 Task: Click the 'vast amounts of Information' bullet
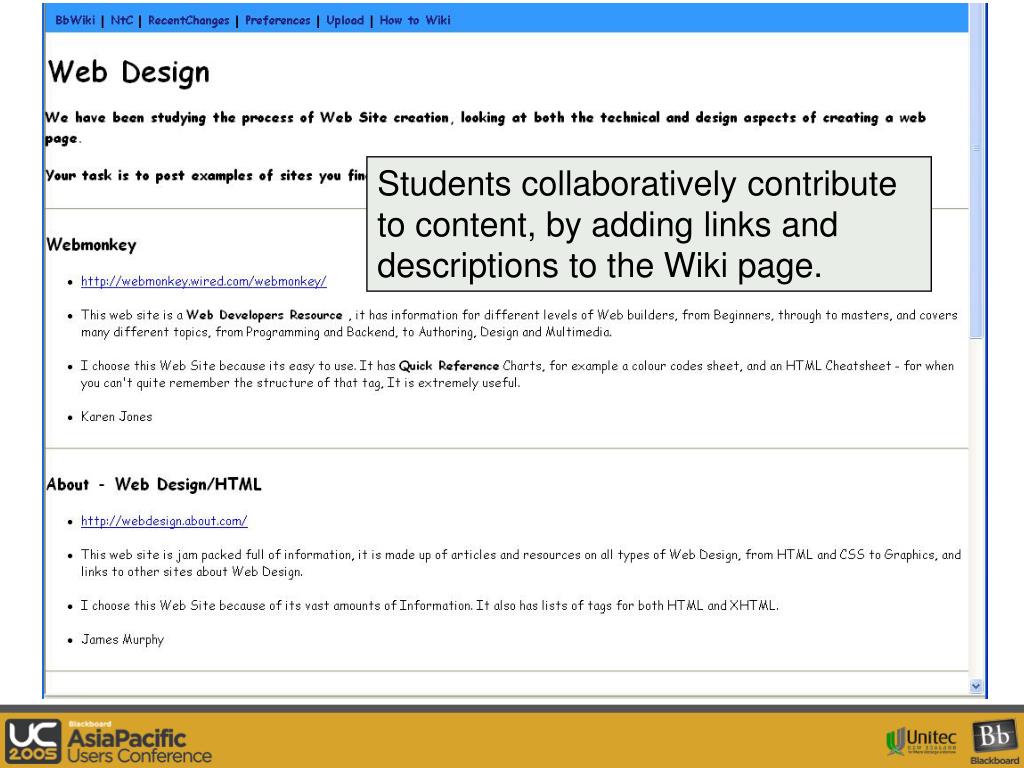(430, 605)
